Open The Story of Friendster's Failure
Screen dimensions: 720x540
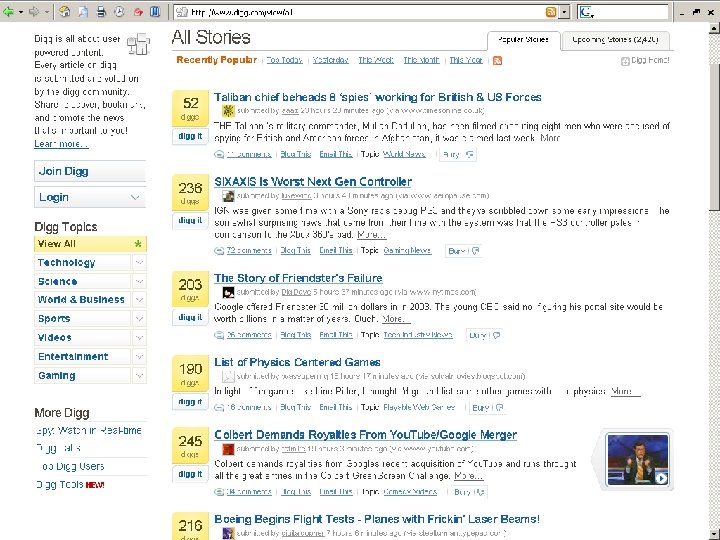click(x=298, y=278)
